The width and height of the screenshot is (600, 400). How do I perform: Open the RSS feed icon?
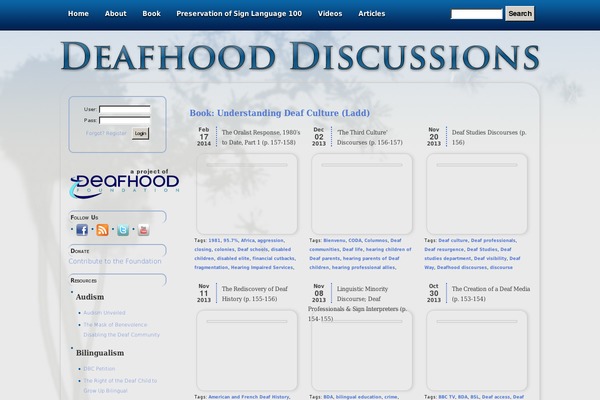pyautogui.click(x=102, y=230)
